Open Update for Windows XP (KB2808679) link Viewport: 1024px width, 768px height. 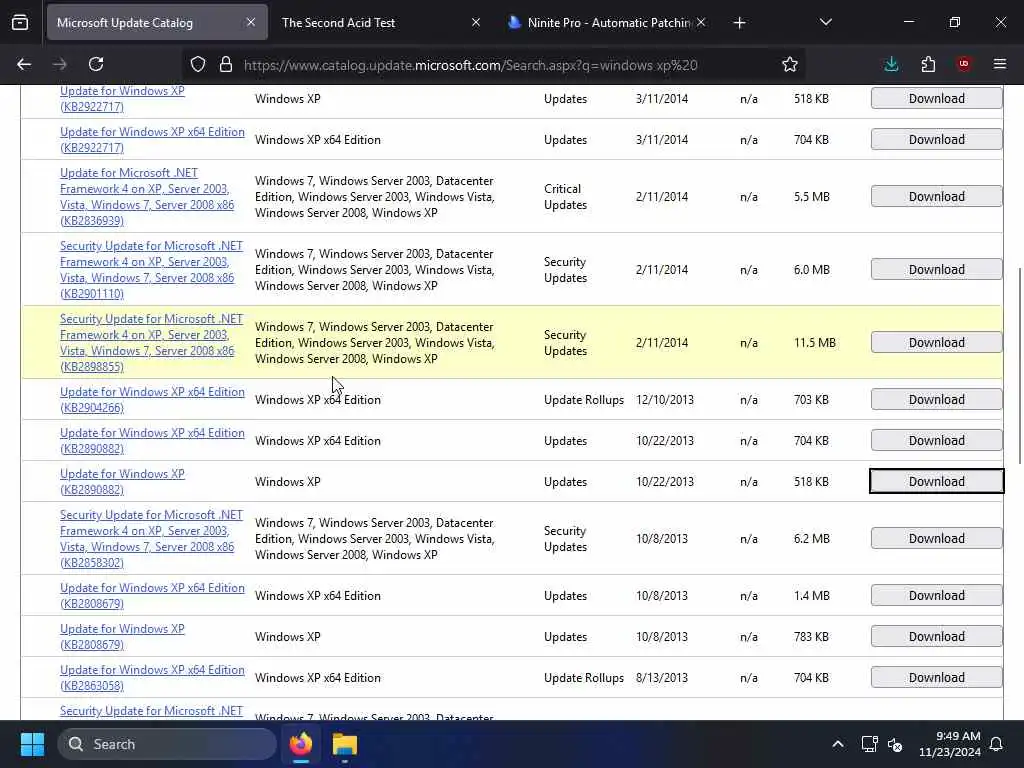[x=122, y=637]
